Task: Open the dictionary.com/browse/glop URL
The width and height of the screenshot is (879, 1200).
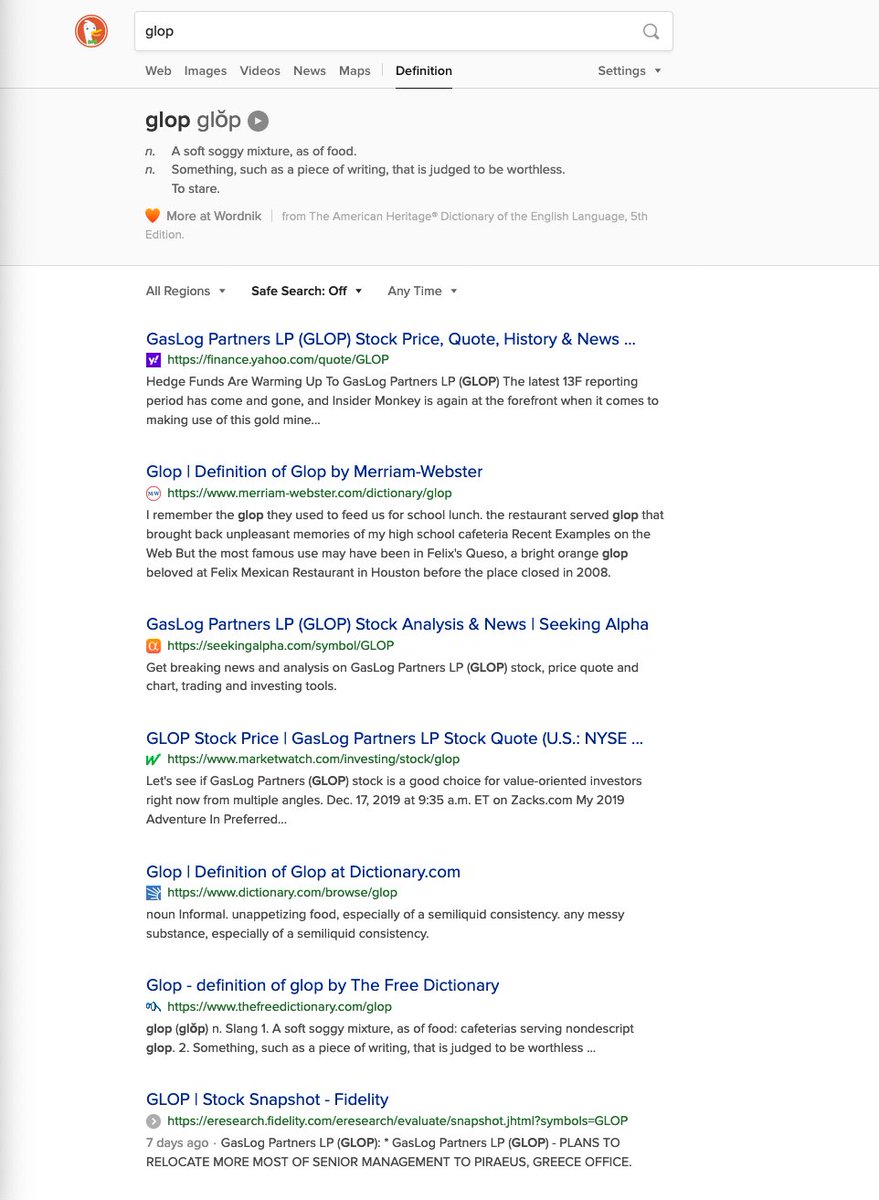Action: coord(282,893)
